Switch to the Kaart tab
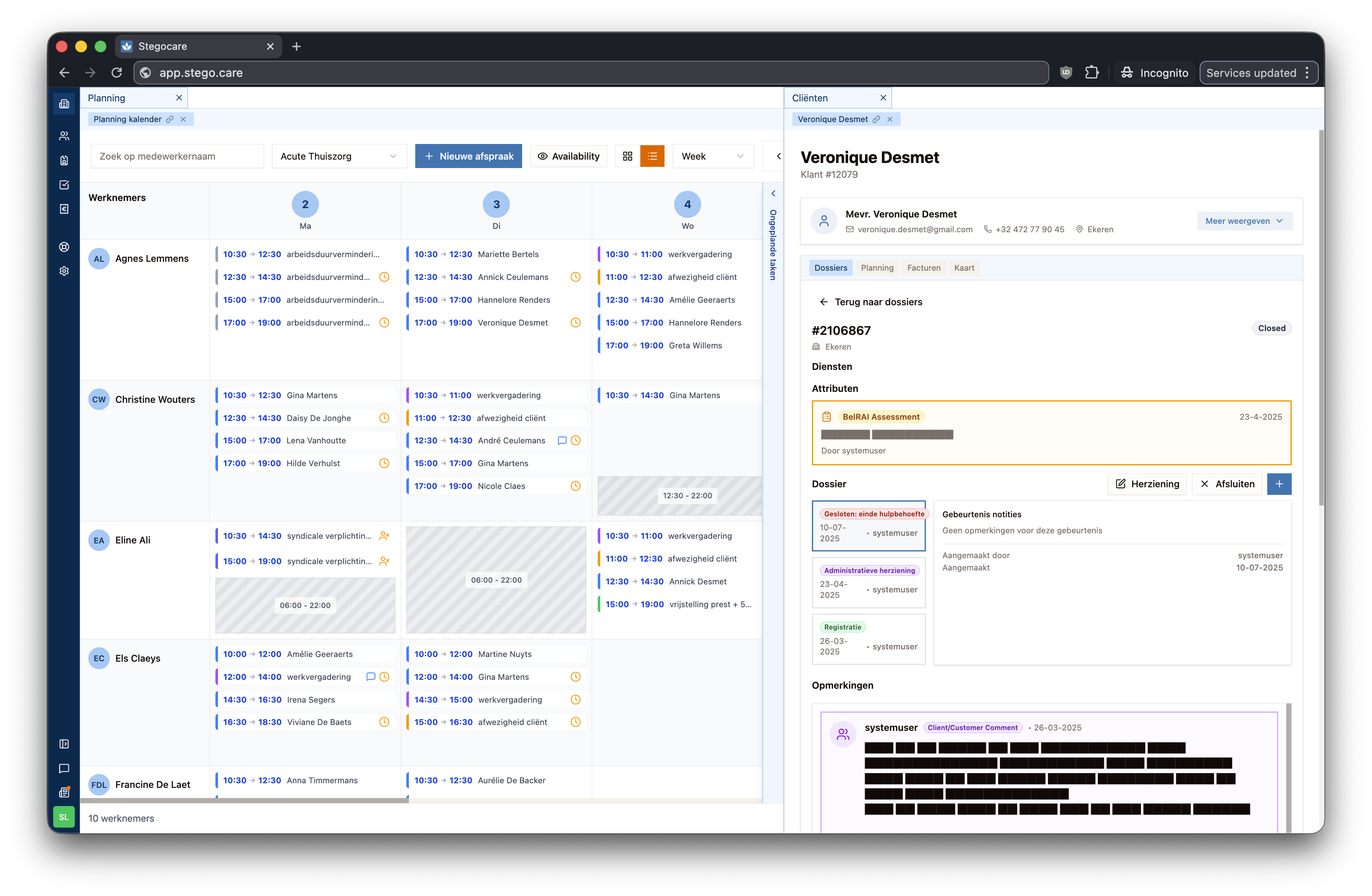 click(x=964, y=267)
